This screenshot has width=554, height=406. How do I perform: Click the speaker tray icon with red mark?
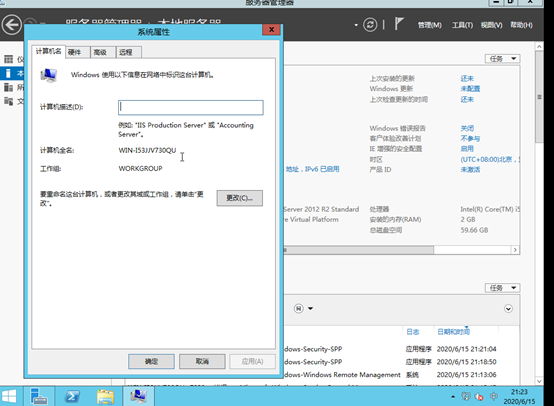[479, 396]
